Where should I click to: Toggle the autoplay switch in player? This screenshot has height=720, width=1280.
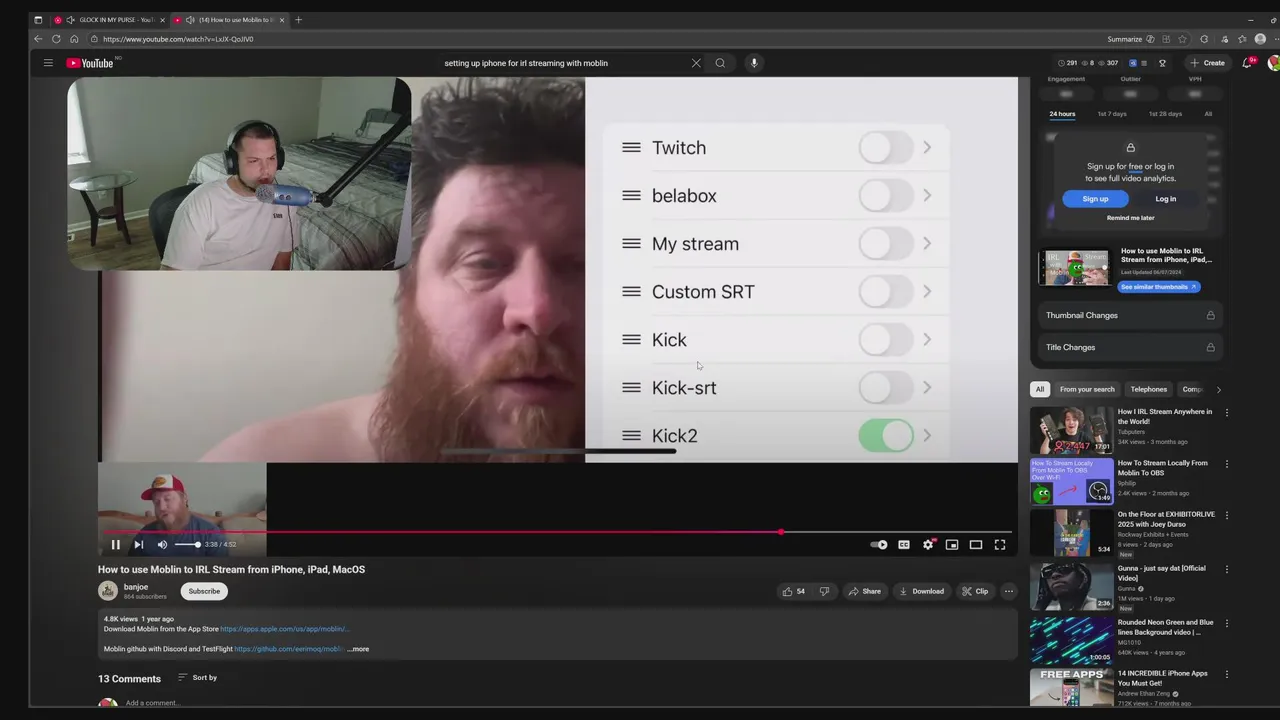click(879, 545)
